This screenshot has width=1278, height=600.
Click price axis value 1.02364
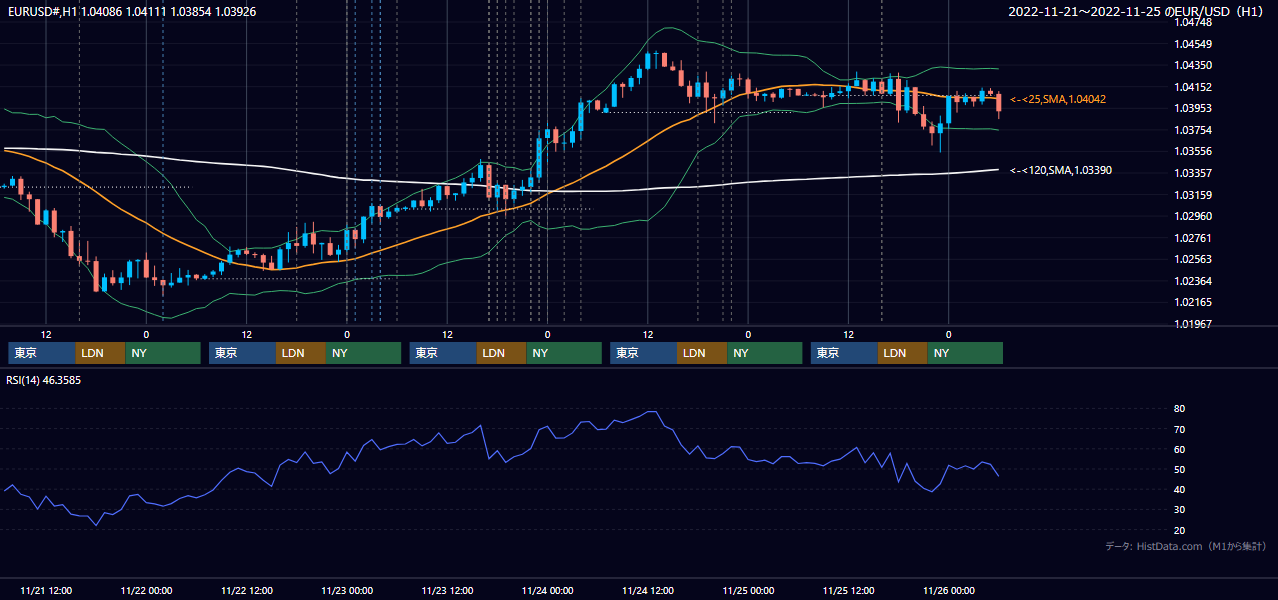click(1194, 281)
